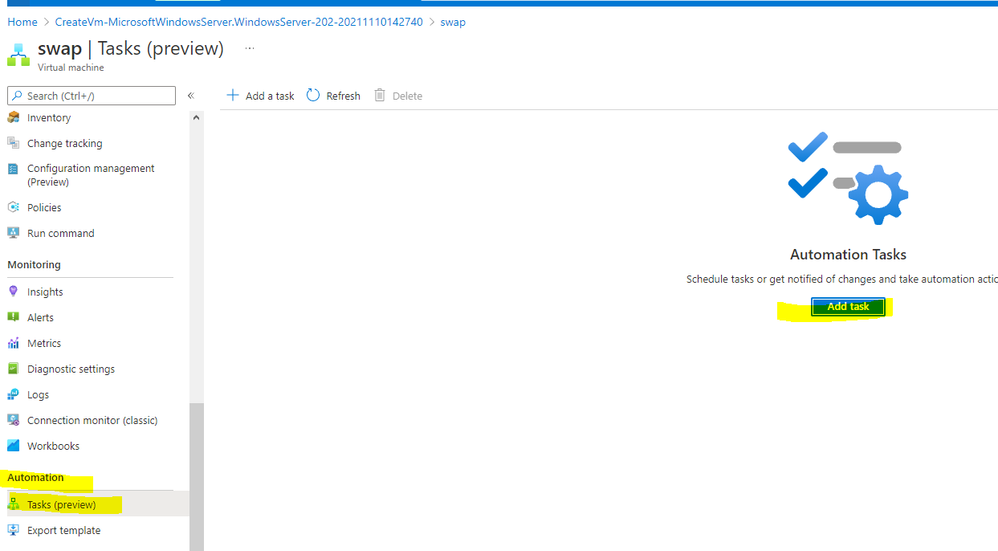Open the ellipsis more options menu
The height and width of the screenshot is (551, 998).
[250, 48]
